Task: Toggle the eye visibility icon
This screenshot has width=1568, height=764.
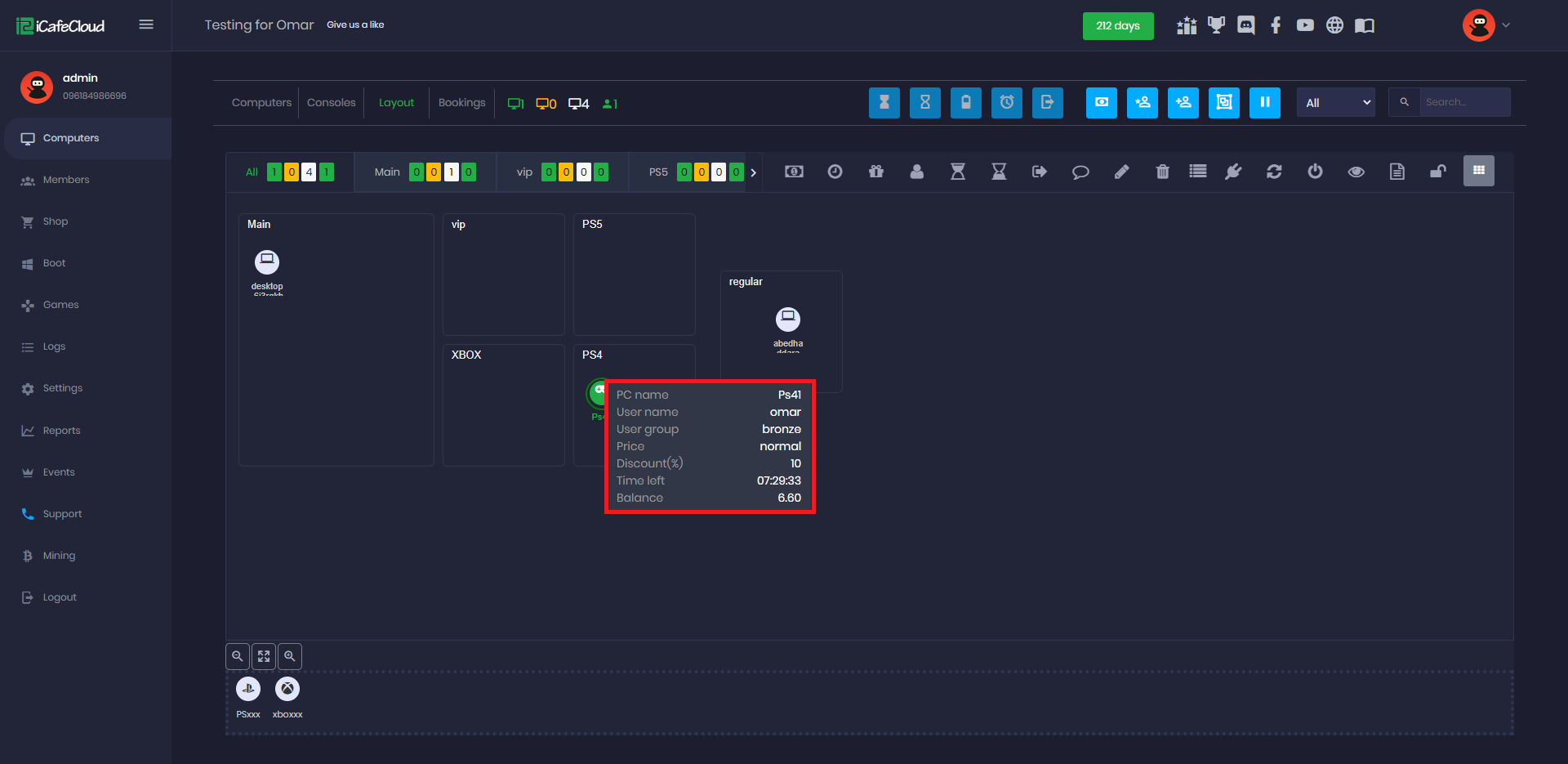Action: coord(1356,172)
